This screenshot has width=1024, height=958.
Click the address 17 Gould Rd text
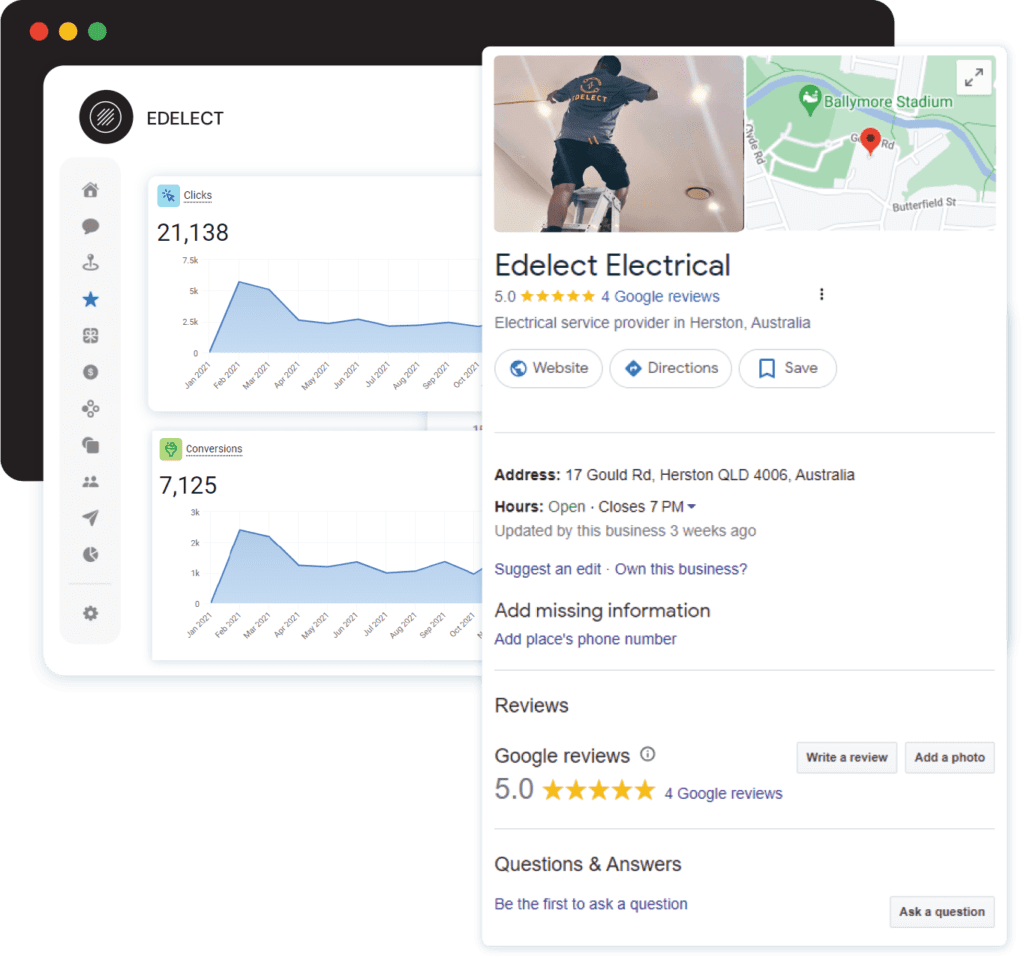710,475
